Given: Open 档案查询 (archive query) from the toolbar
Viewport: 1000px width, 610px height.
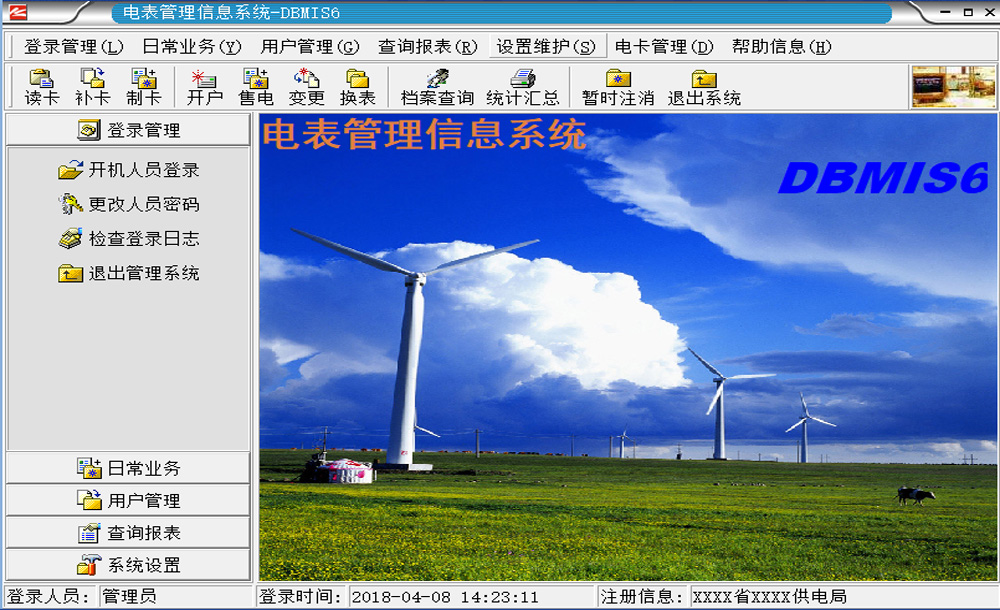Looking at the screenshot, I should [x=438, y=86].
